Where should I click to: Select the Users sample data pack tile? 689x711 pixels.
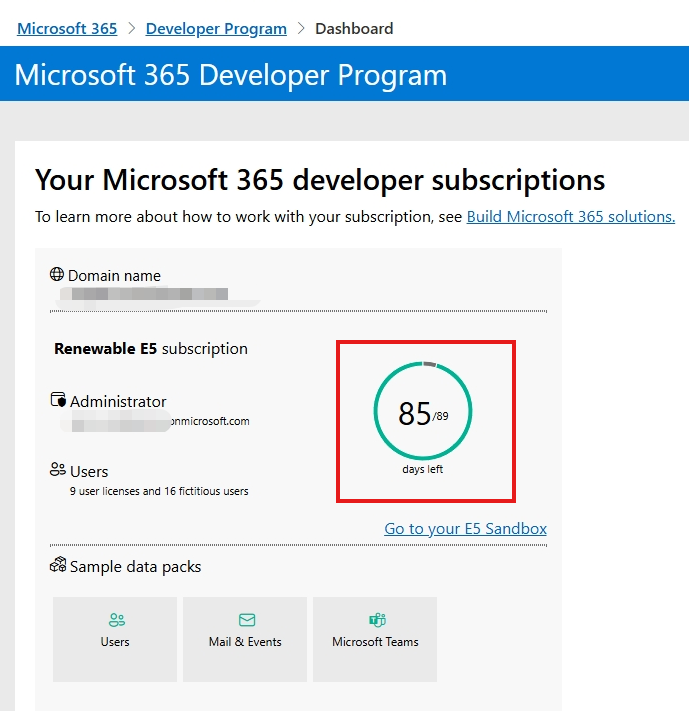pyautogui.click(x=115, y=639)
